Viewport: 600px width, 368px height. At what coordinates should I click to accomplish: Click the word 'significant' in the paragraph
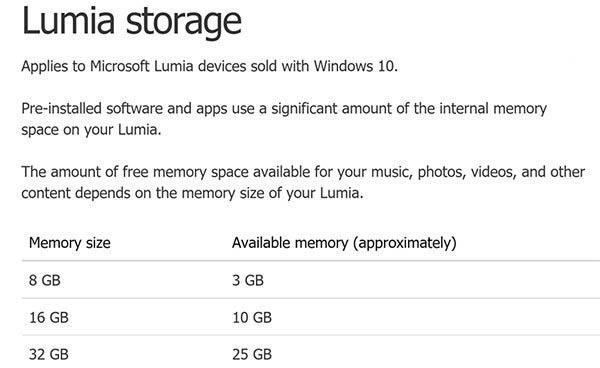(x=304, y=109)
